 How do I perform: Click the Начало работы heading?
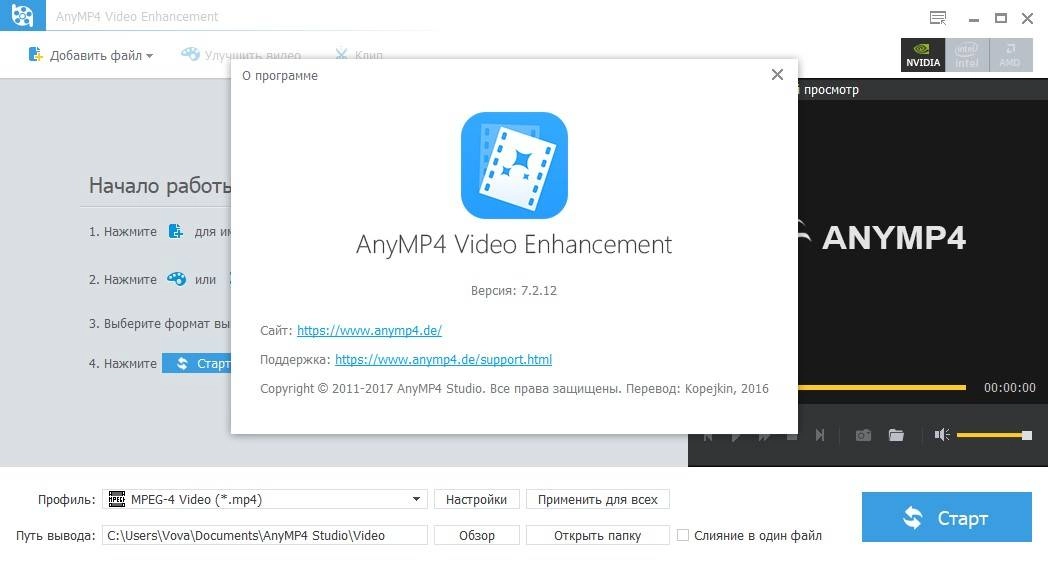(x=160, y=185)
